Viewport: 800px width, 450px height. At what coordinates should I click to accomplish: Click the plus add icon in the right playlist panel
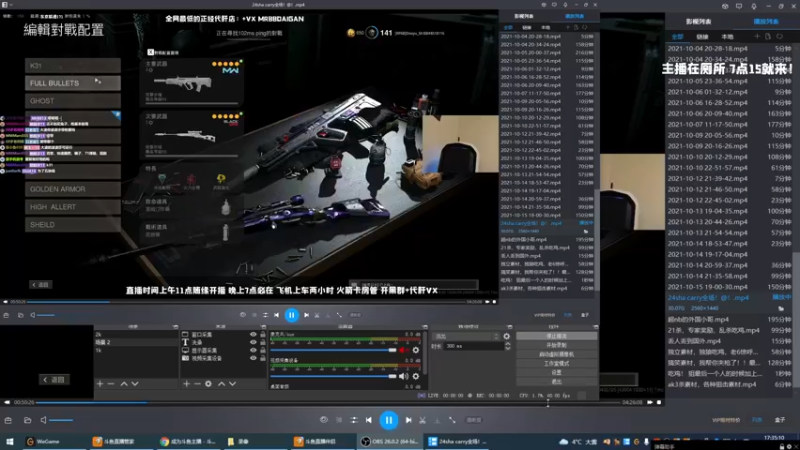point(757,36)
